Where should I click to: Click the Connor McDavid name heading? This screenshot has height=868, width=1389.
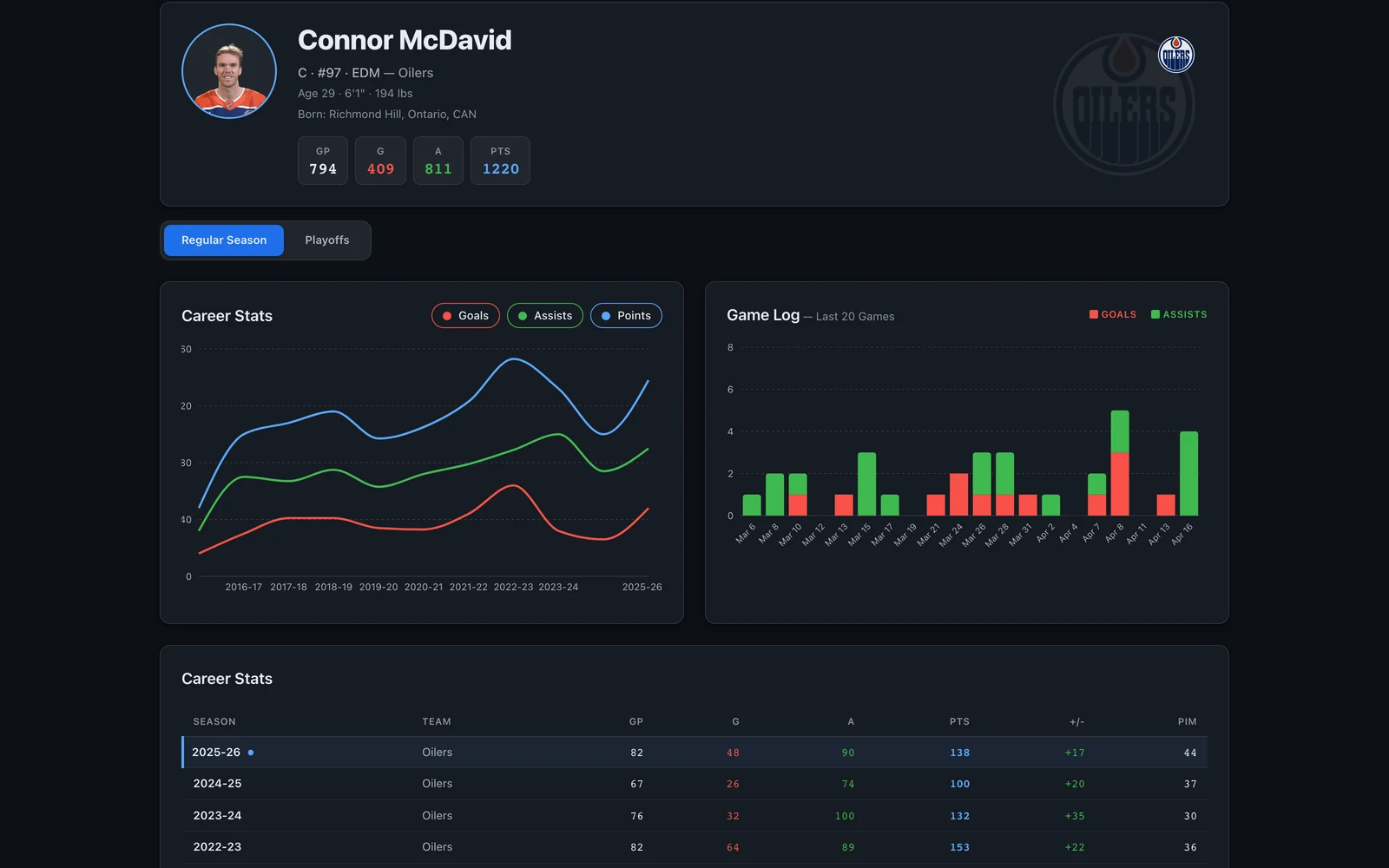click(x=405, y=40)
